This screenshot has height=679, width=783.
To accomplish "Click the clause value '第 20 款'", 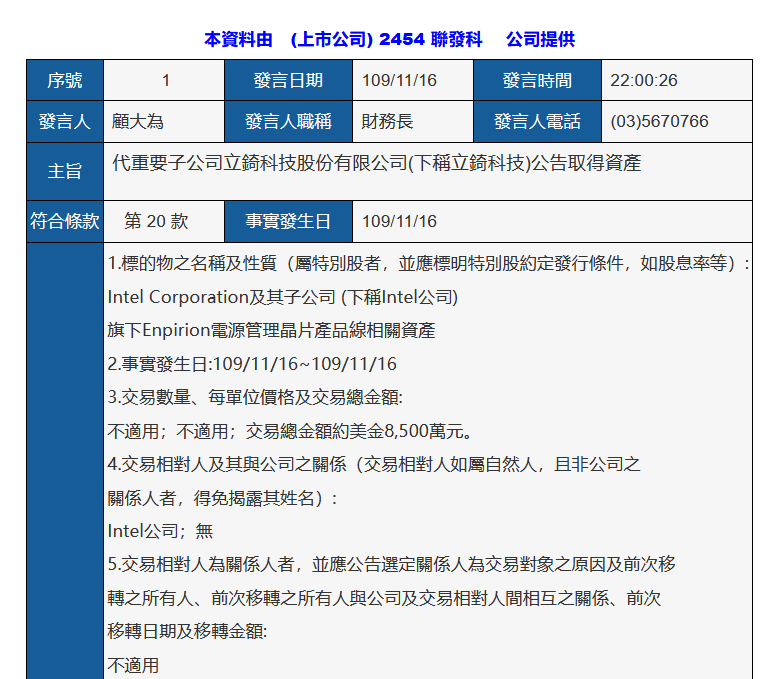I will point(156,221).
